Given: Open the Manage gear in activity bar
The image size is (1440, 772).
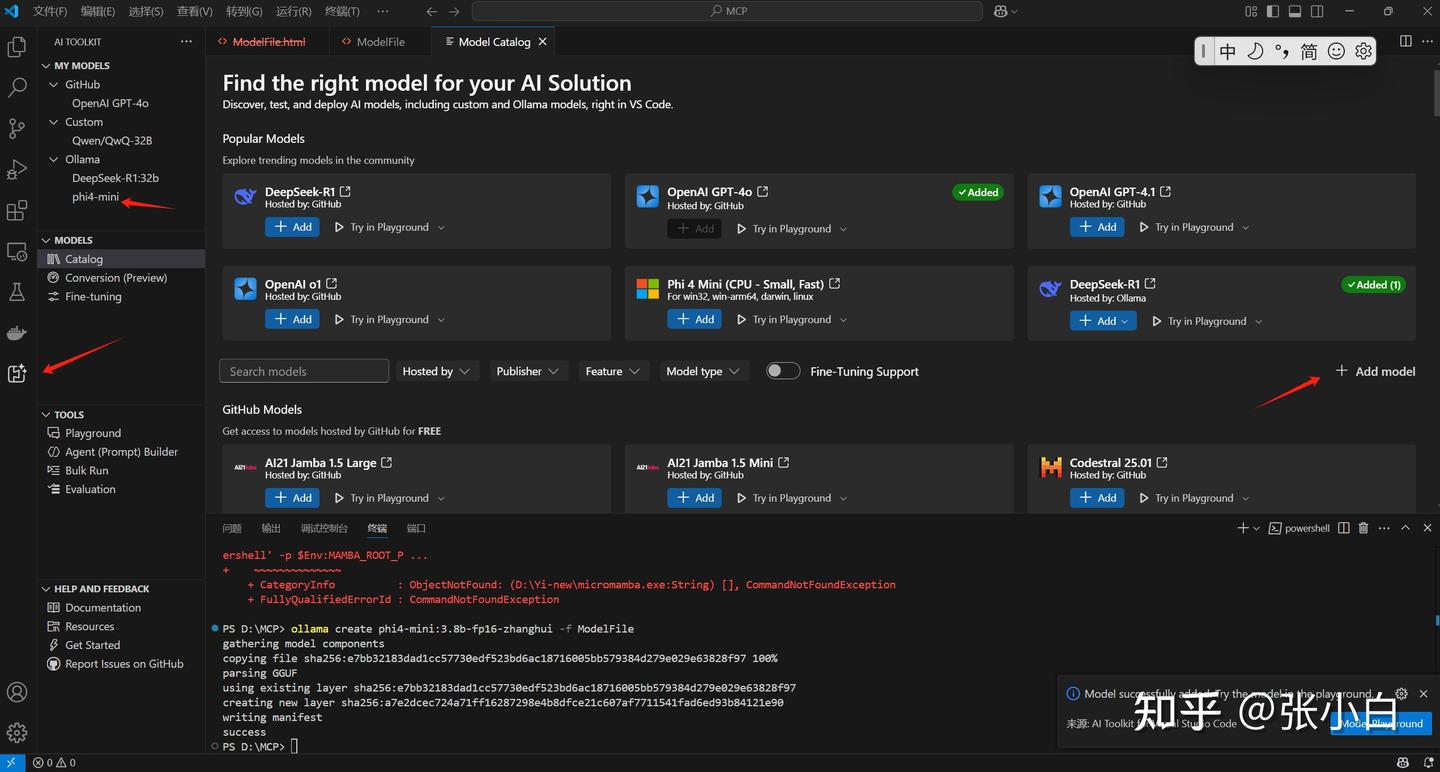Looking at the screenshot, I should point(17,733).
